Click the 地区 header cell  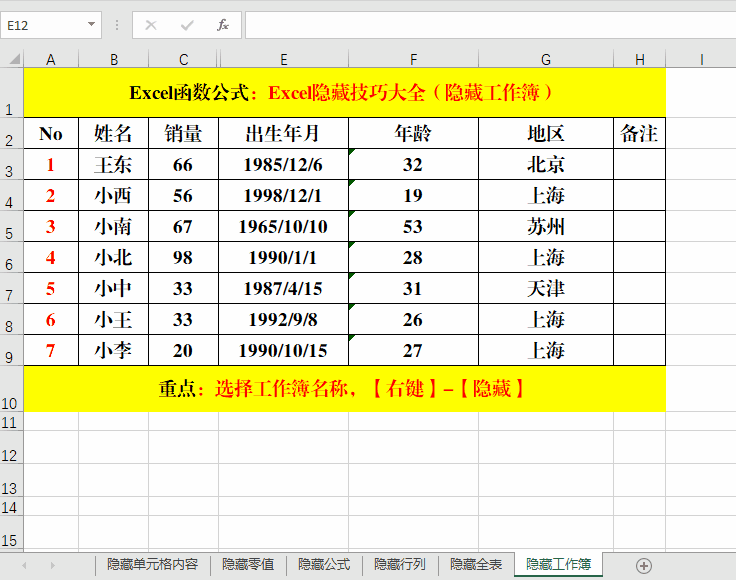point(546,133)
